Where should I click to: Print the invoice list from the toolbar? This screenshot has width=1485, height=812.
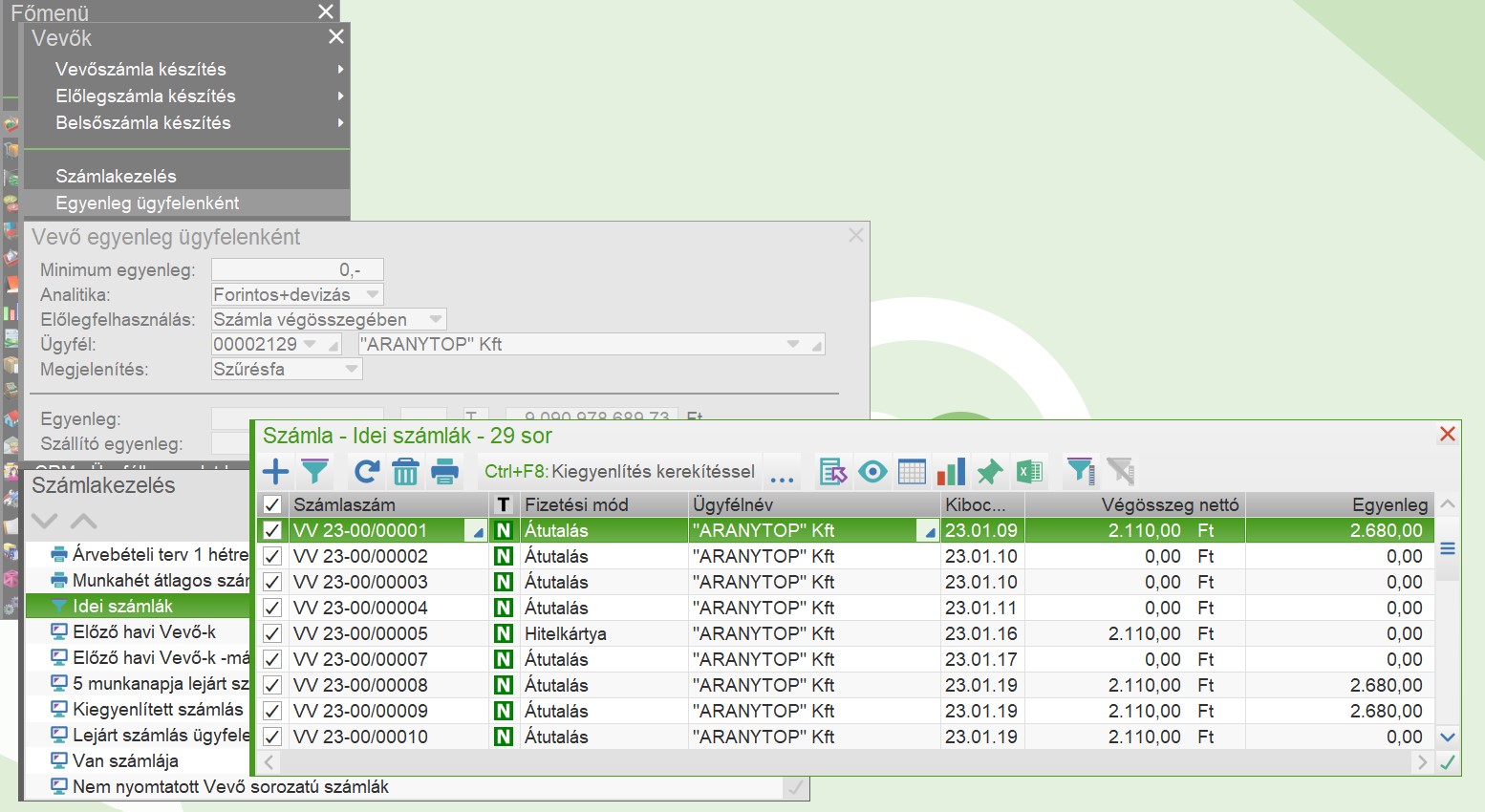444,471
